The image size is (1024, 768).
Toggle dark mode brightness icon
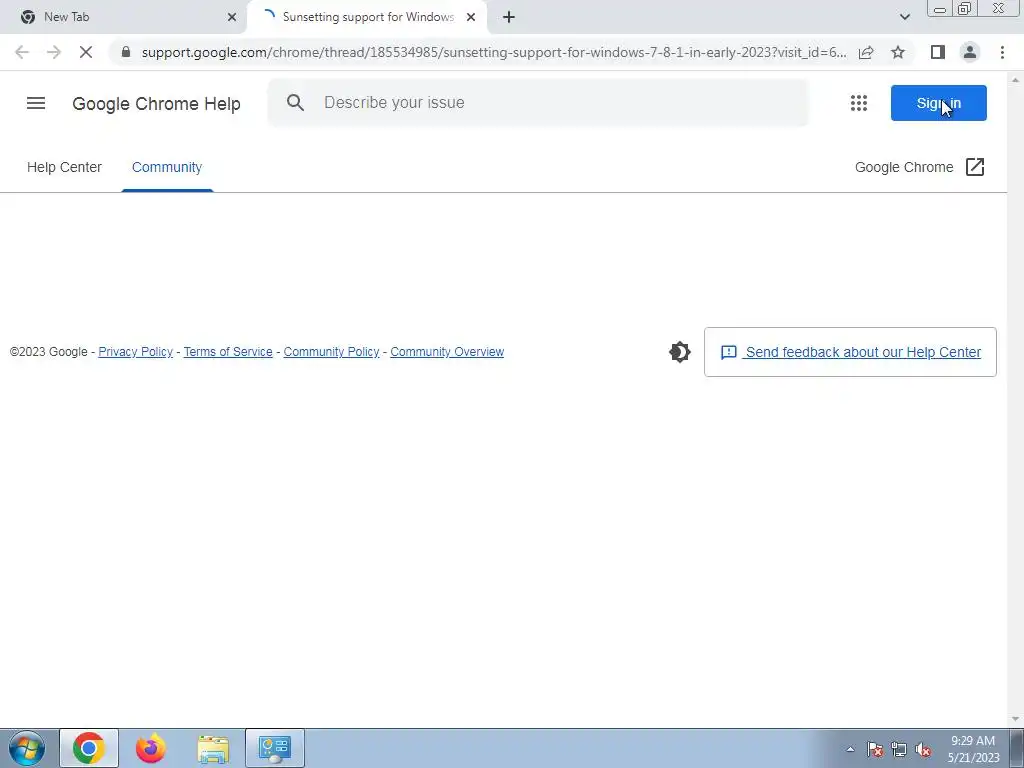pos(679,352)
